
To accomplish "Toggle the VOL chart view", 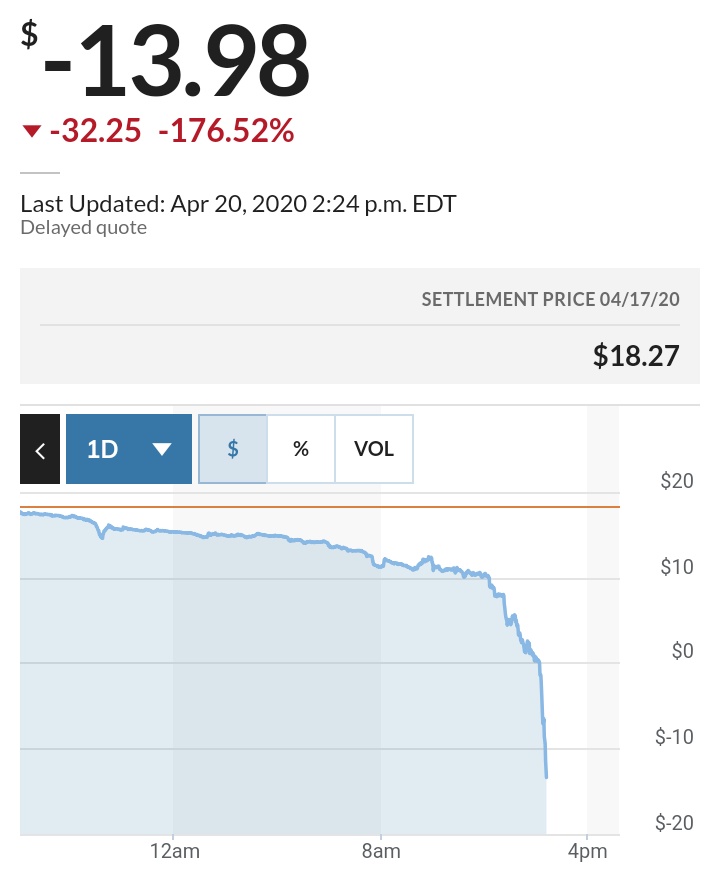I will coord(374,449).
